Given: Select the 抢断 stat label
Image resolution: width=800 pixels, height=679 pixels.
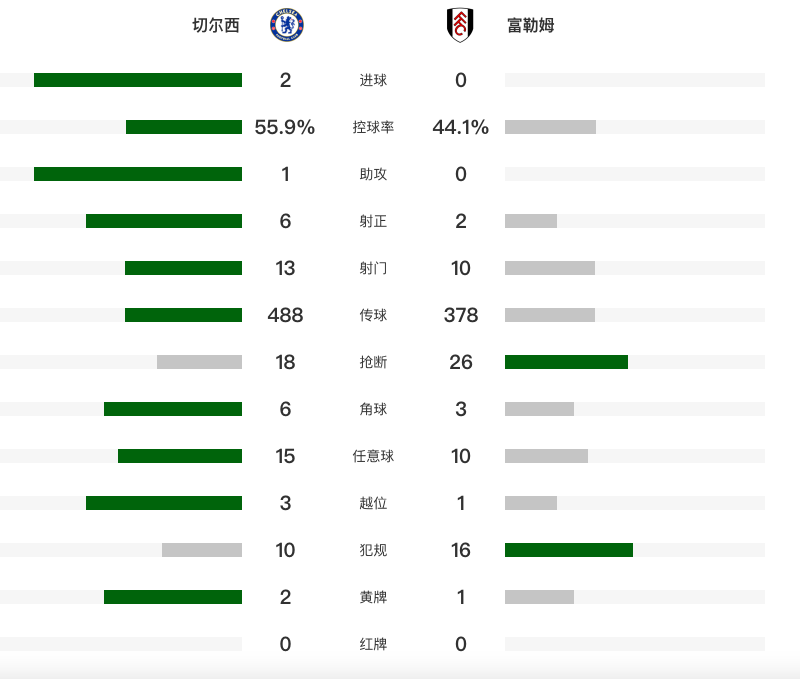Looking at the screenshot, I should 373,362.
